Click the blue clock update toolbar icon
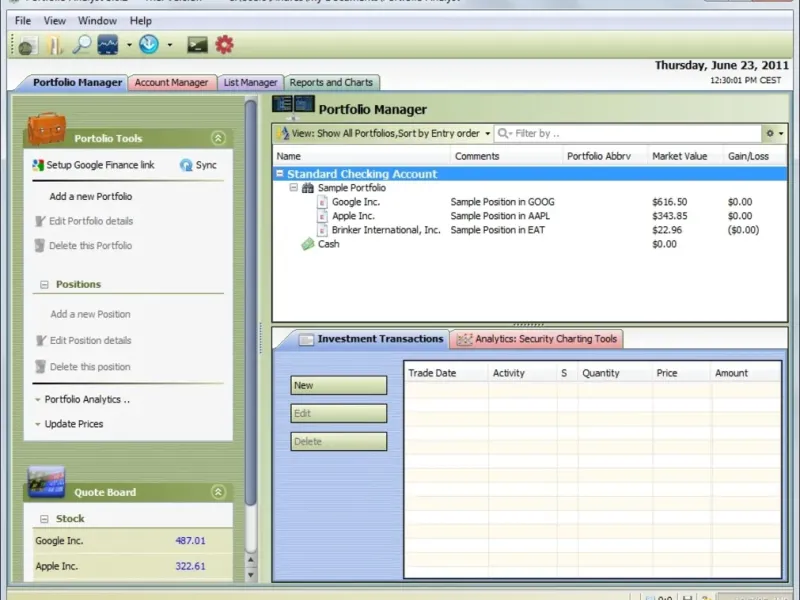This screenshot has width=800, height=600. pyautogui.click(x=149, y=45)
